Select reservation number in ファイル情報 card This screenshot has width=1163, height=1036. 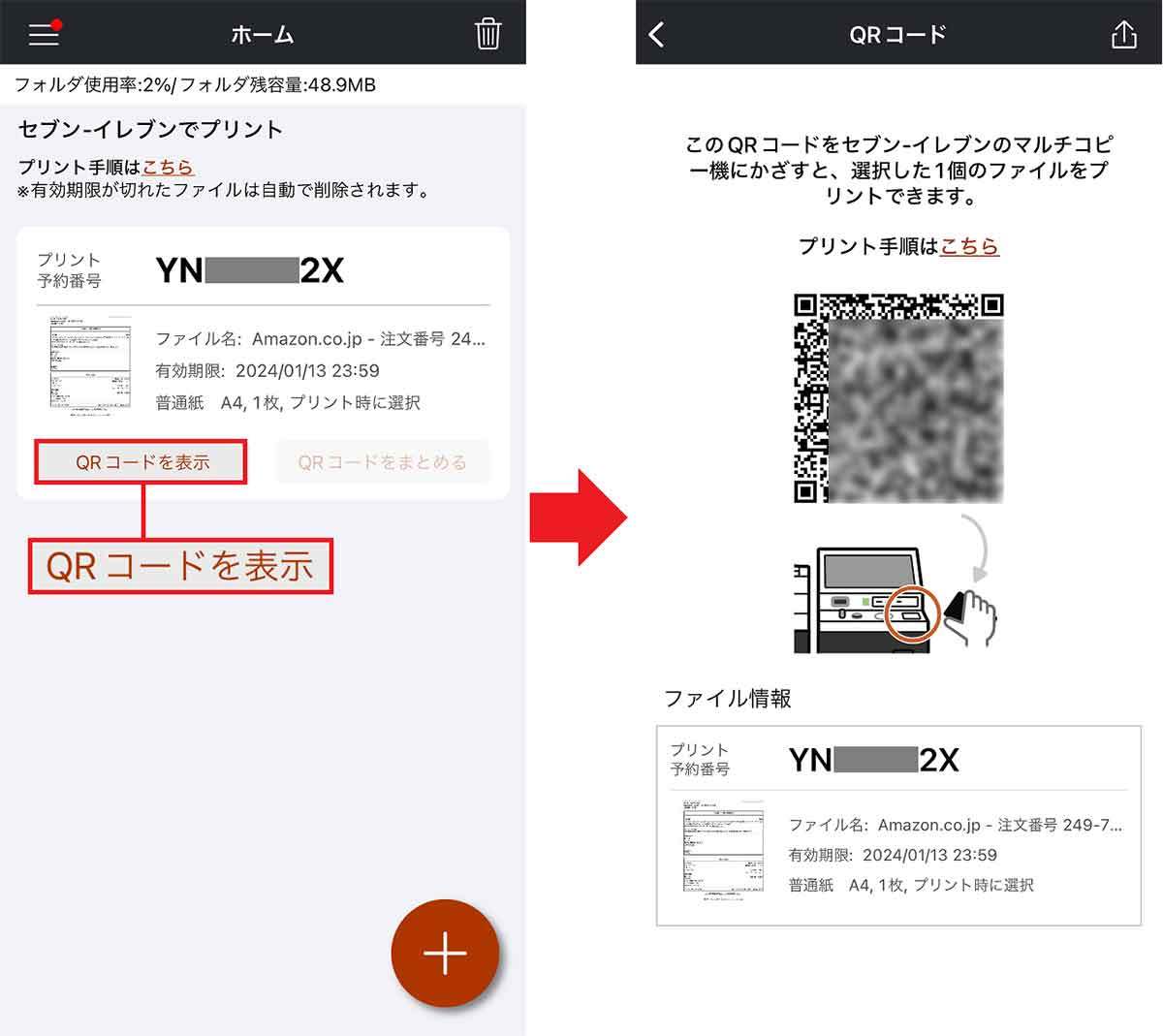click(x=874, y=760)
